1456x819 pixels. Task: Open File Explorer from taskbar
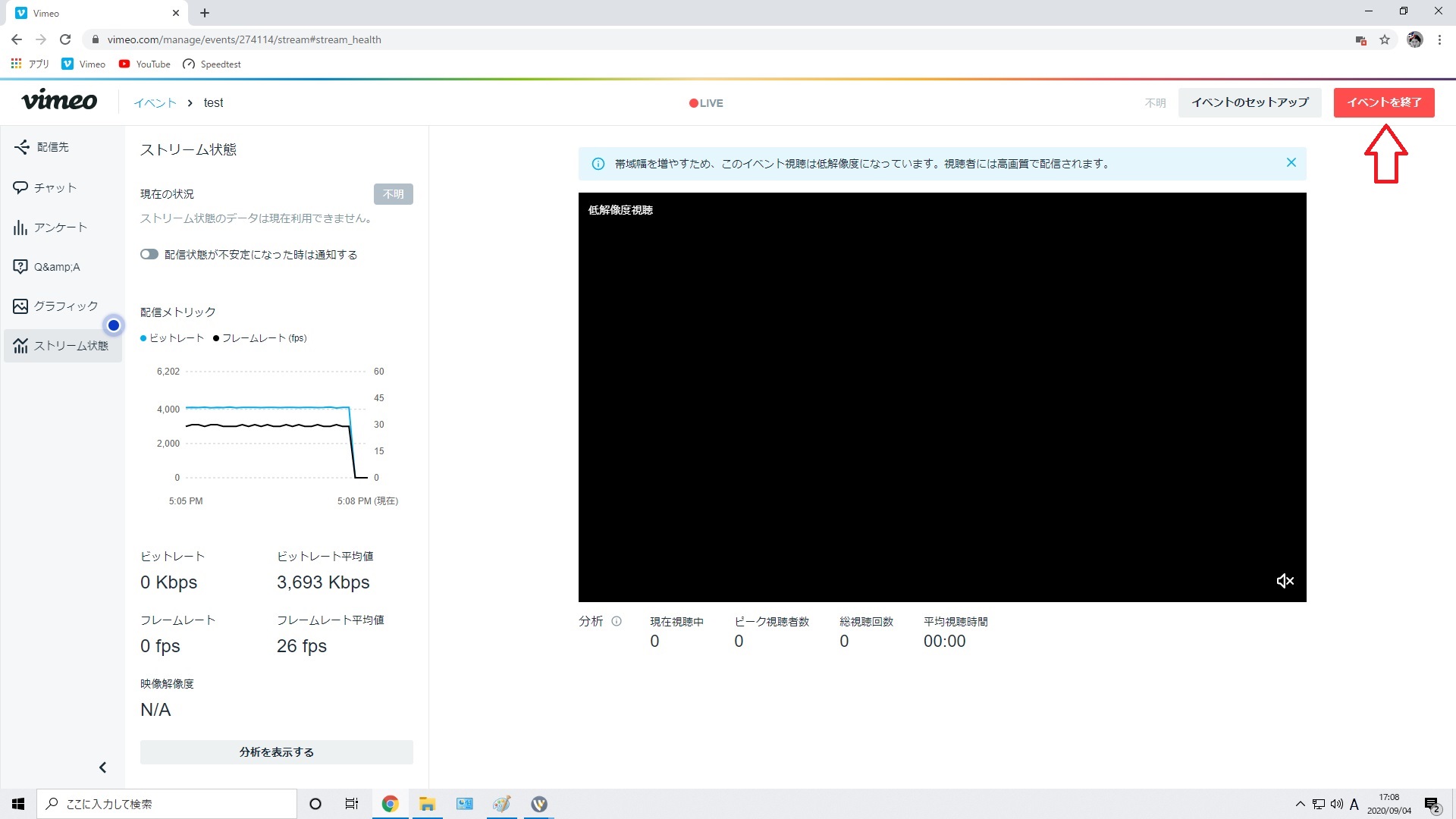(428, 804)
